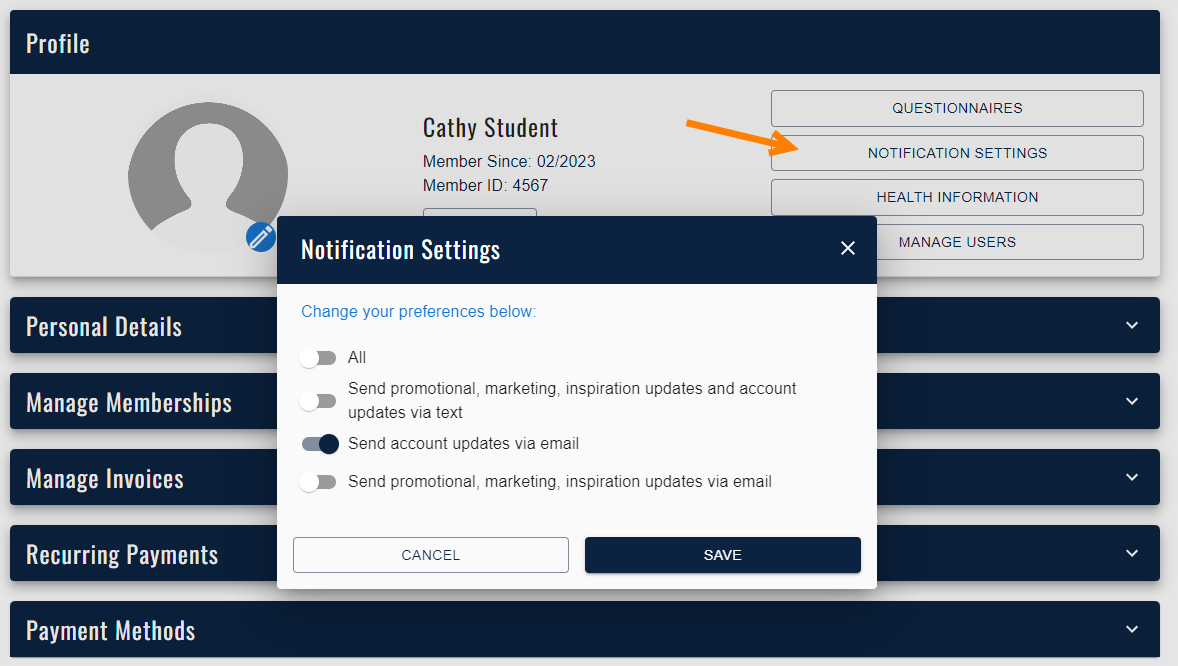The image size is (1178, 666).
Task: Save the notification preferences
Action: coord(722,555)
